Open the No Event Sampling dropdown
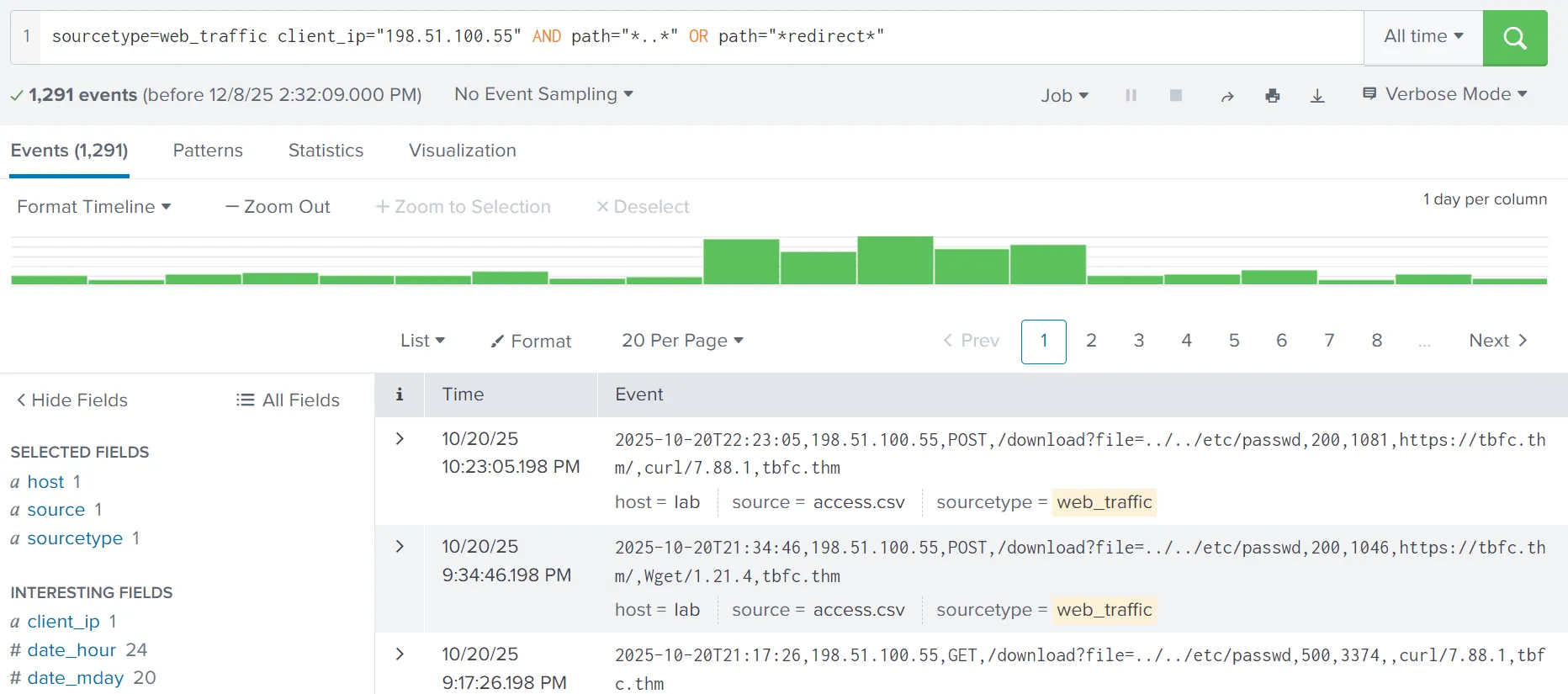The image size is (1568, 694). (543, 94)
